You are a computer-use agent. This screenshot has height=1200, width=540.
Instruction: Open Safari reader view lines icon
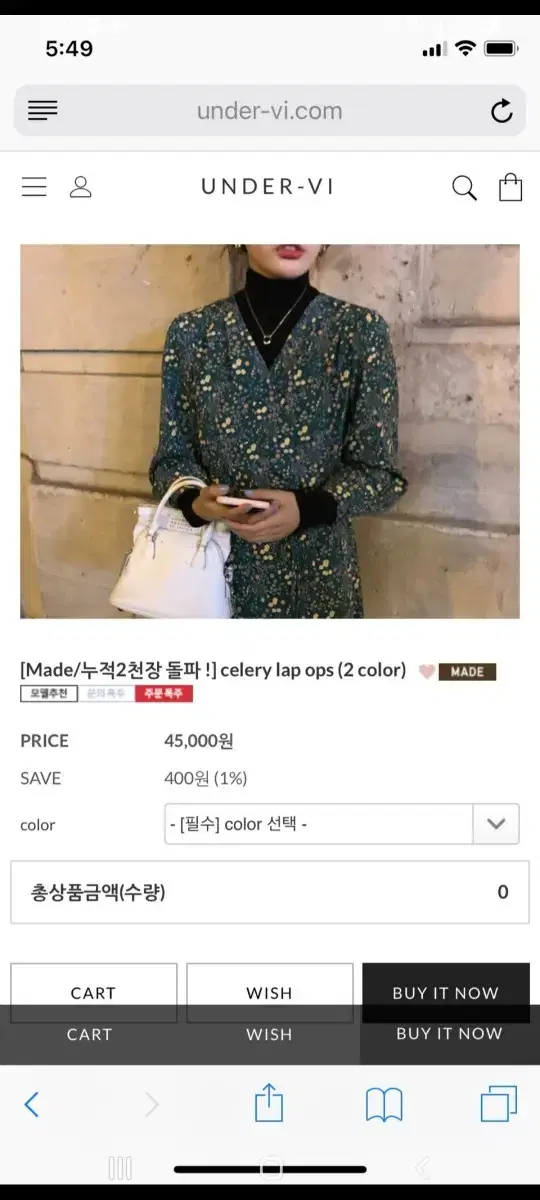pos(42,111)
